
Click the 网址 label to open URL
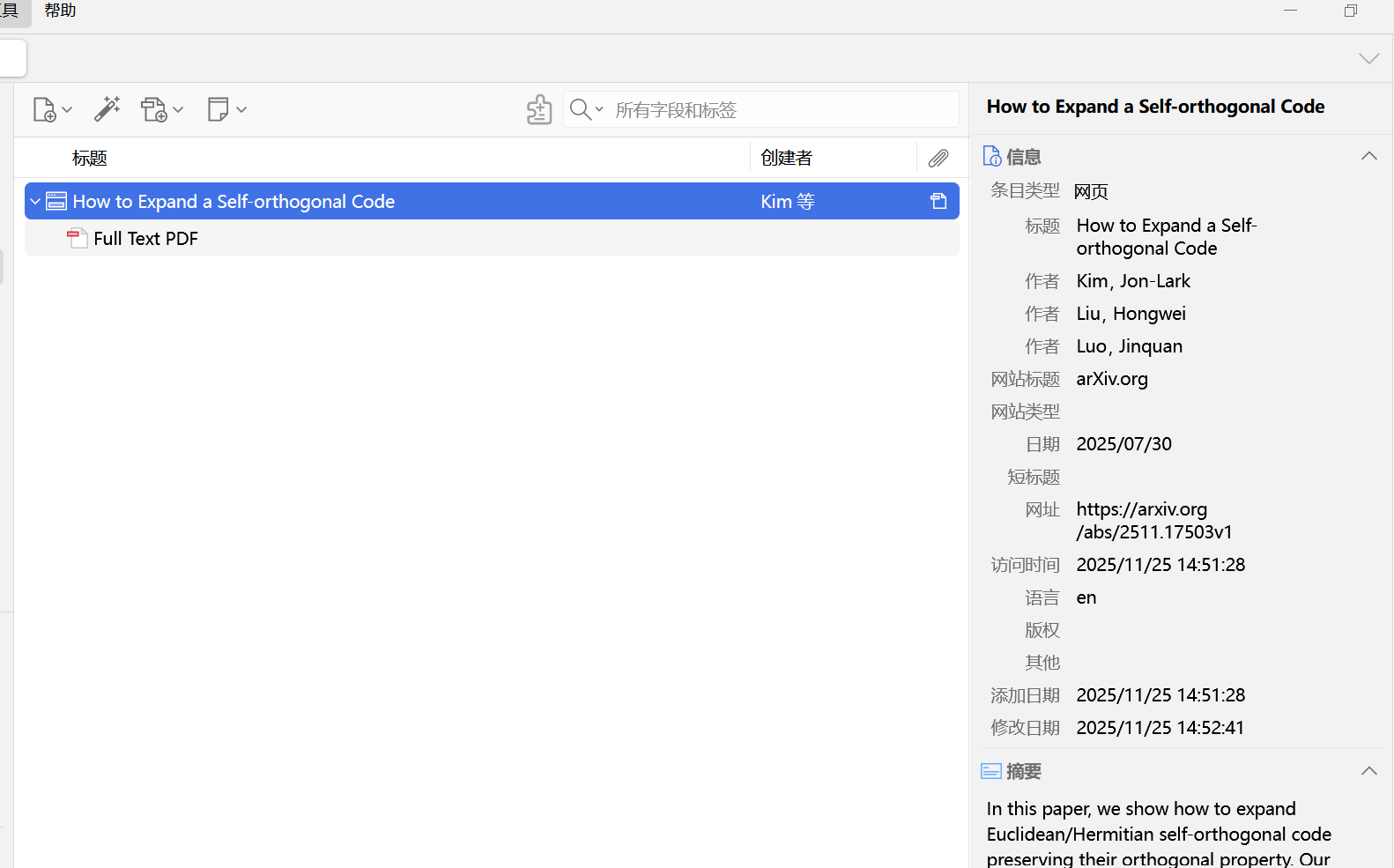tap(1042, 509)
